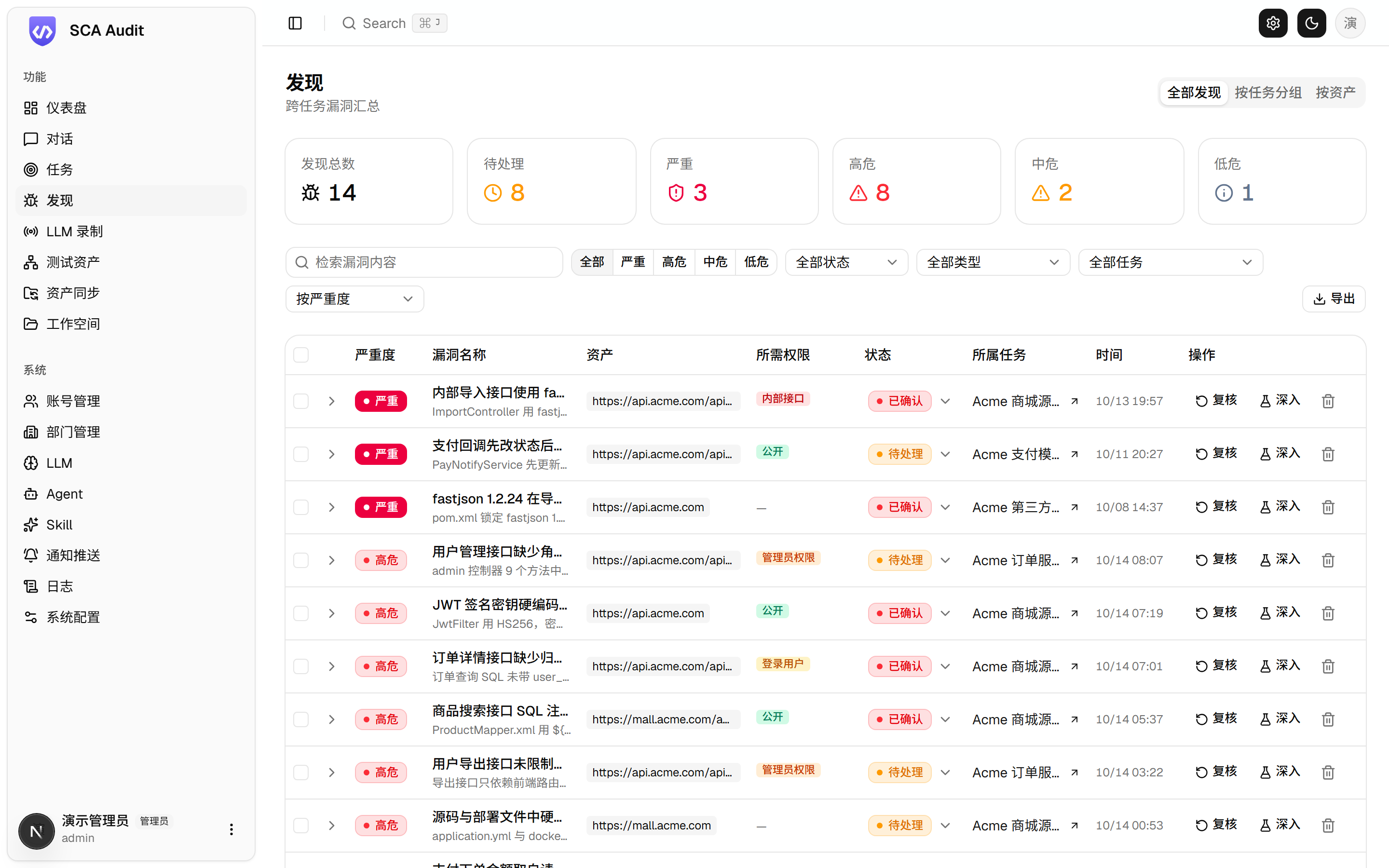Open task link arrow for 10/14 07:19 row
This screenshot has width=1389, height=868.
point(1075,613)
